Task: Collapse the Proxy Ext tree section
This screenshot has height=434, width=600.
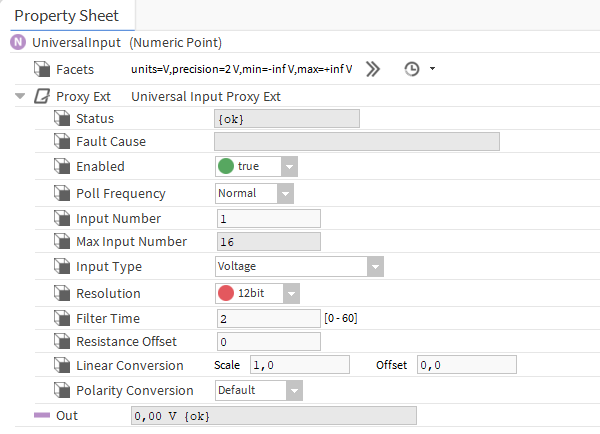Action: coord(20,97)
